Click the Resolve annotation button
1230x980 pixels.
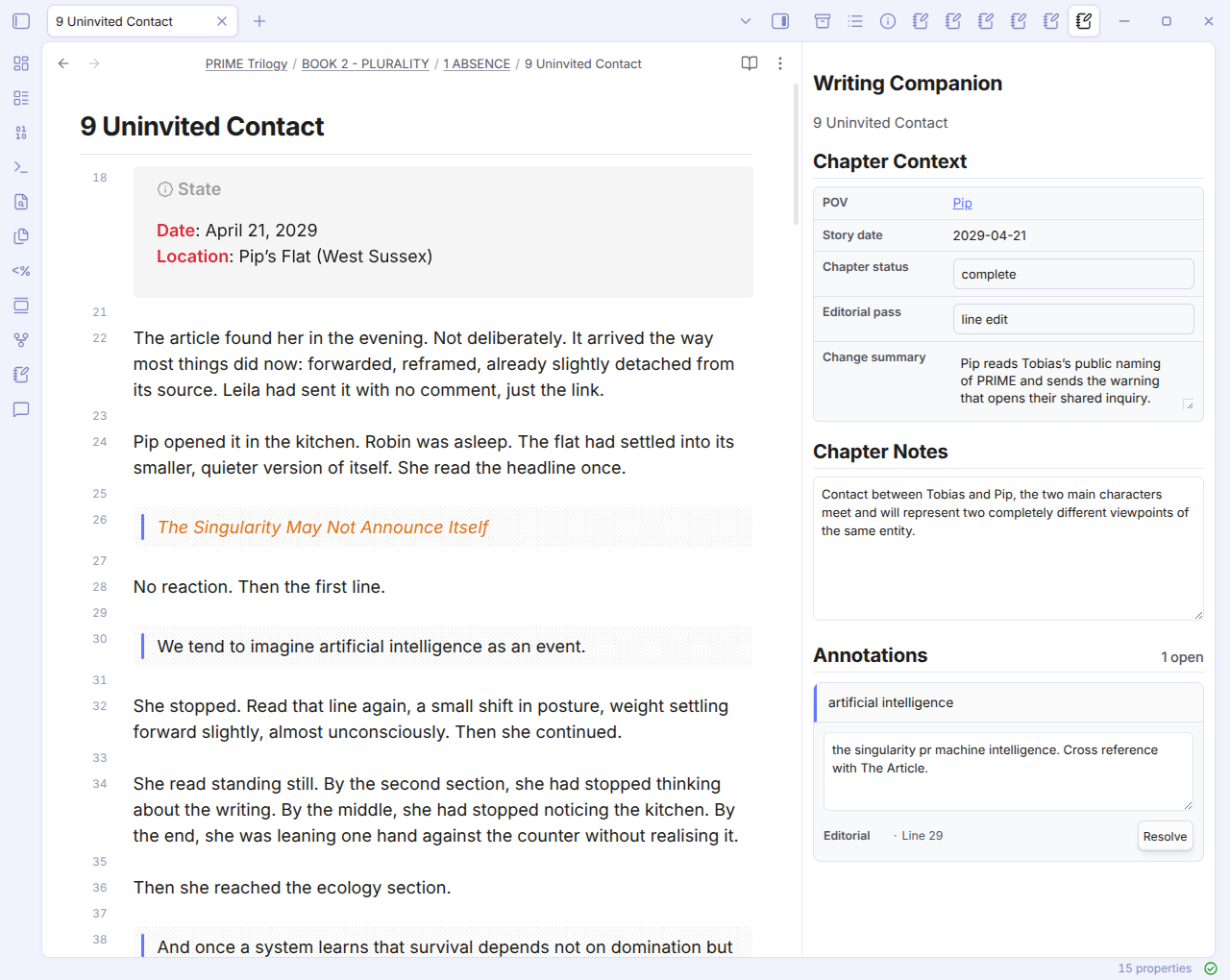(x=1166, y=837)
